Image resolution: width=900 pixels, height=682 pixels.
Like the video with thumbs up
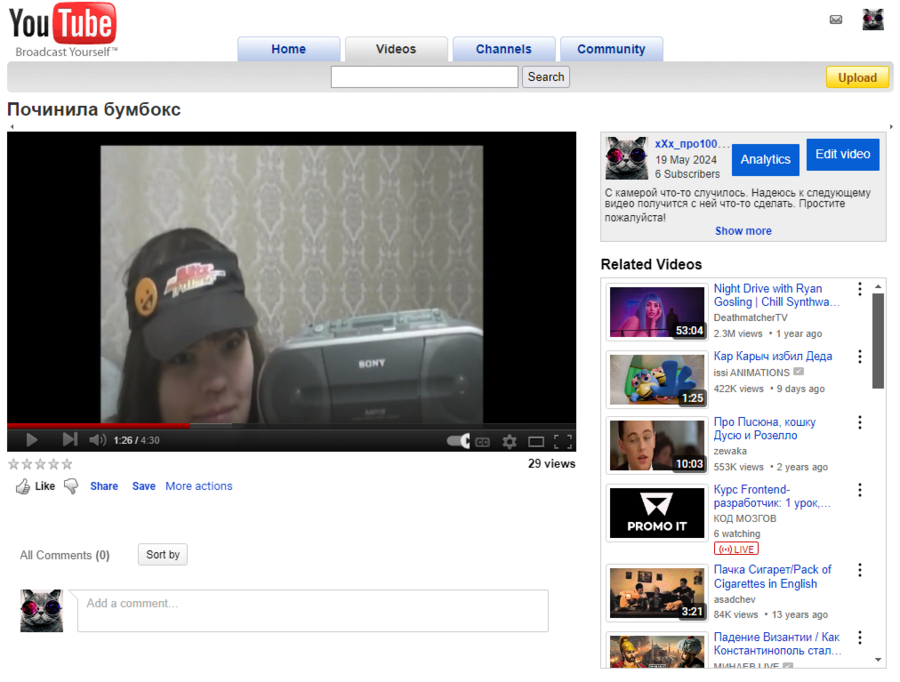tap(23, 486)
